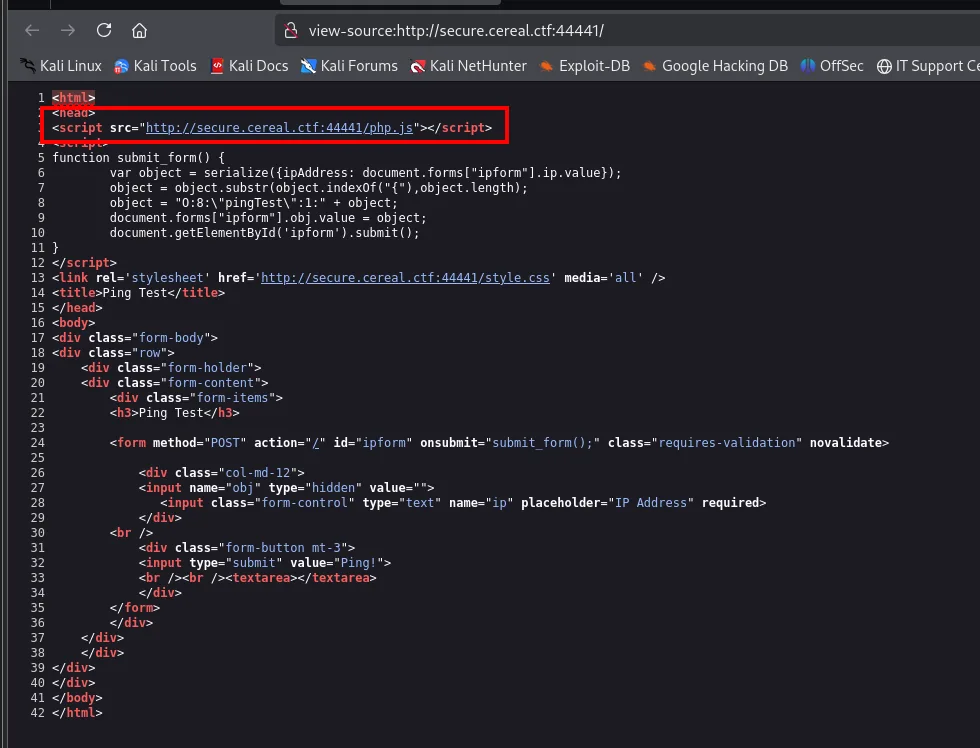Click the 'form-button mt-3' div line
Viewport: 980px width, 748px height.
pyautogui.click(x=247, y=547)
